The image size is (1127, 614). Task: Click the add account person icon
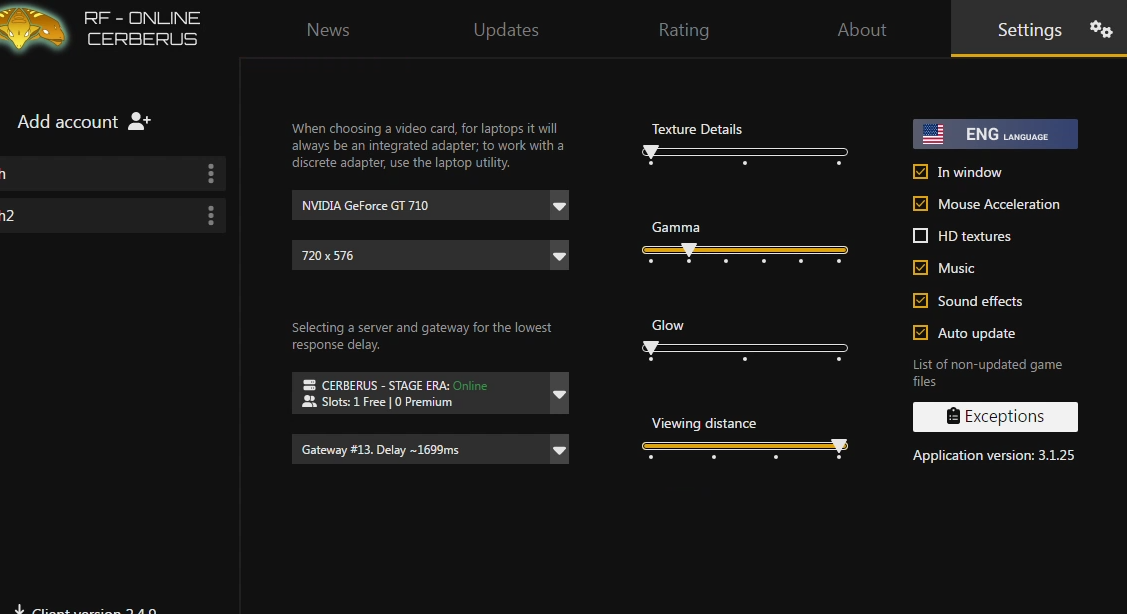pyautogui.click(x=140, y=122)
